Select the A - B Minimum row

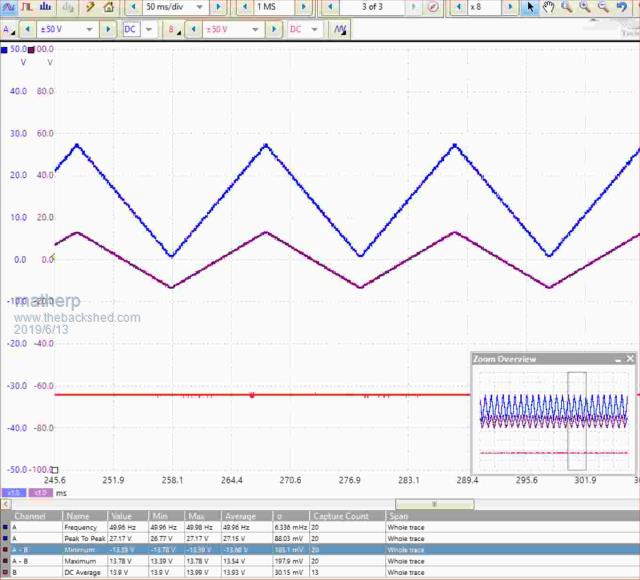[320, 550]
